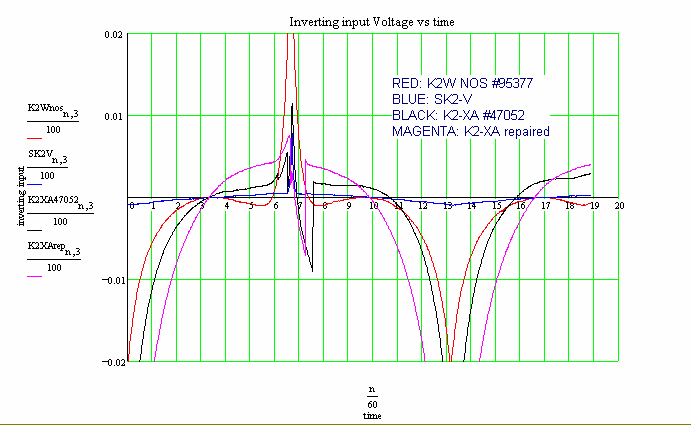Click the 'MAGENTA: K2-XA repaired' annotation

[471, 131]
